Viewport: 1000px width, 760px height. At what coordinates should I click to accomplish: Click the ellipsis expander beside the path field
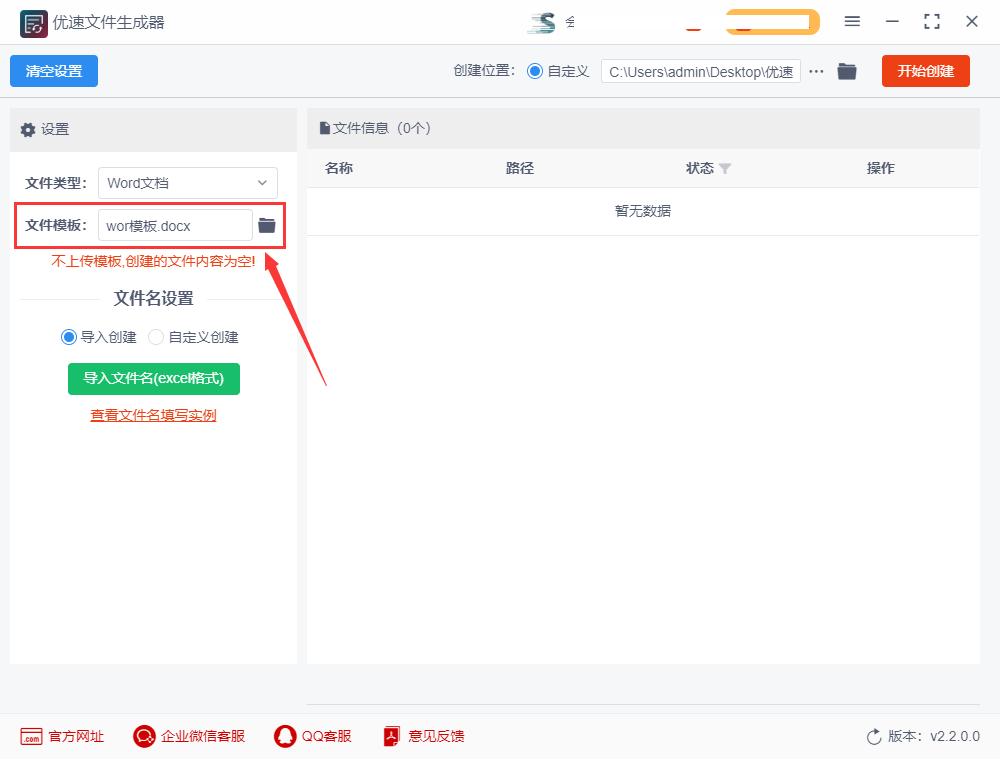point(816,71)
